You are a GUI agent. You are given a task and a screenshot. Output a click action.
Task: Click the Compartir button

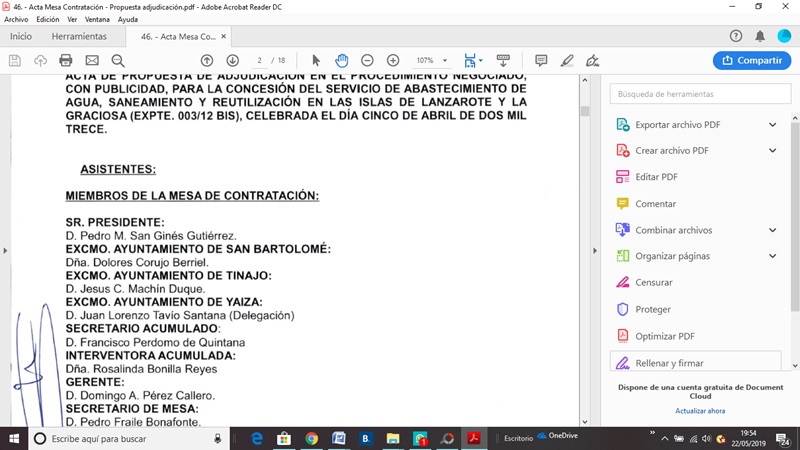coord(751,61)
